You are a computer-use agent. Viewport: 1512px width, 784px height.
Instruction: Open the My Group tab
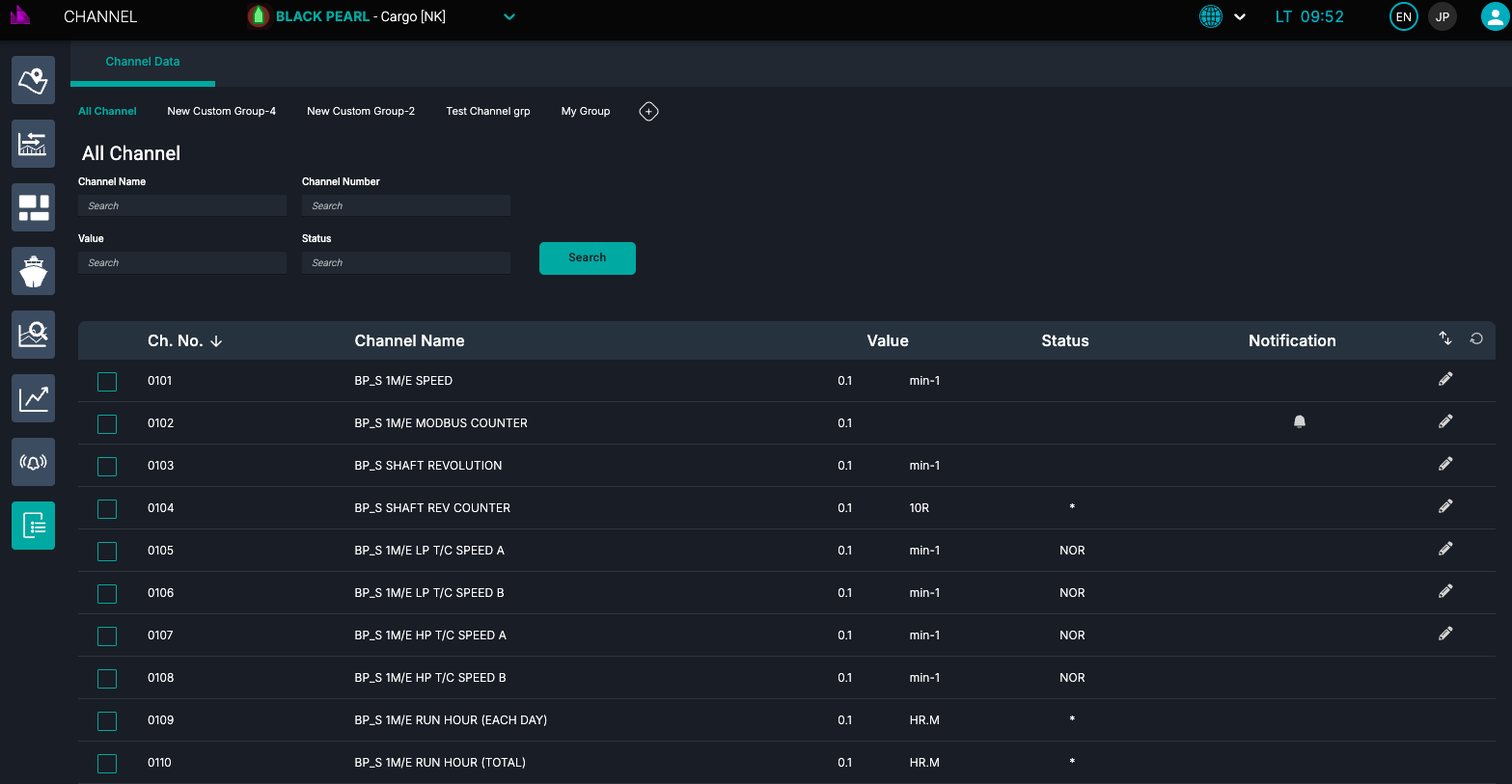coord(586,112)
